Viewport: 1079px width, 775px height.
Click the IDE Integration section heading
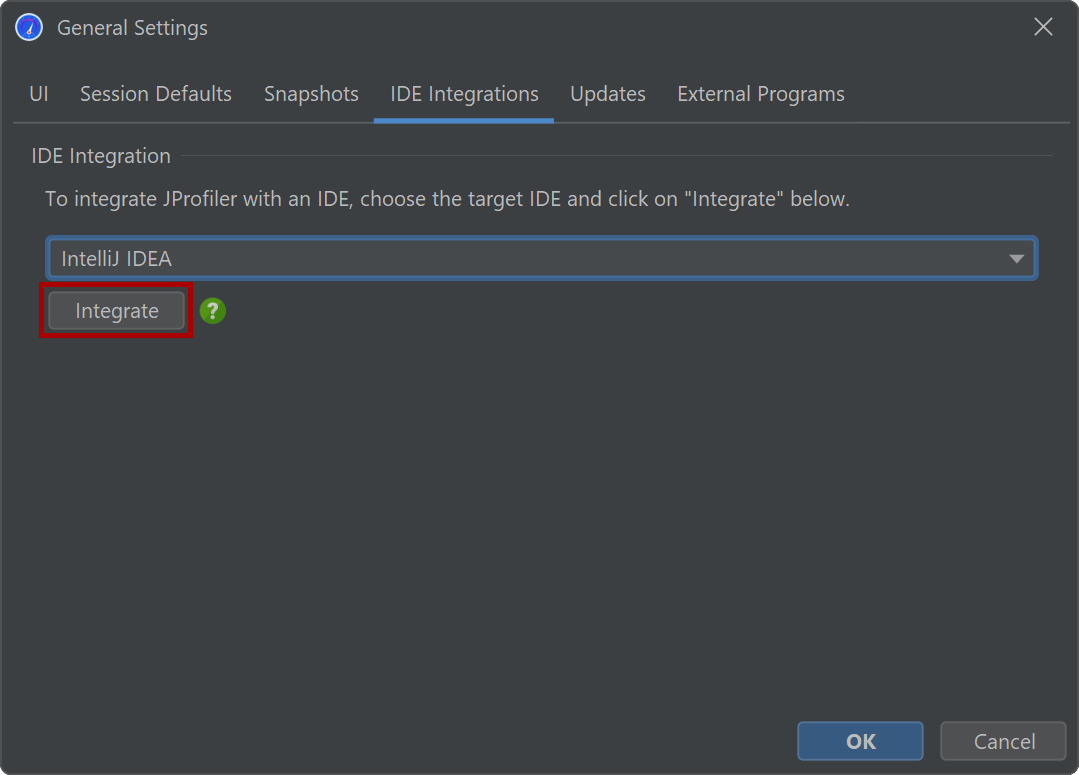[101, 156]
